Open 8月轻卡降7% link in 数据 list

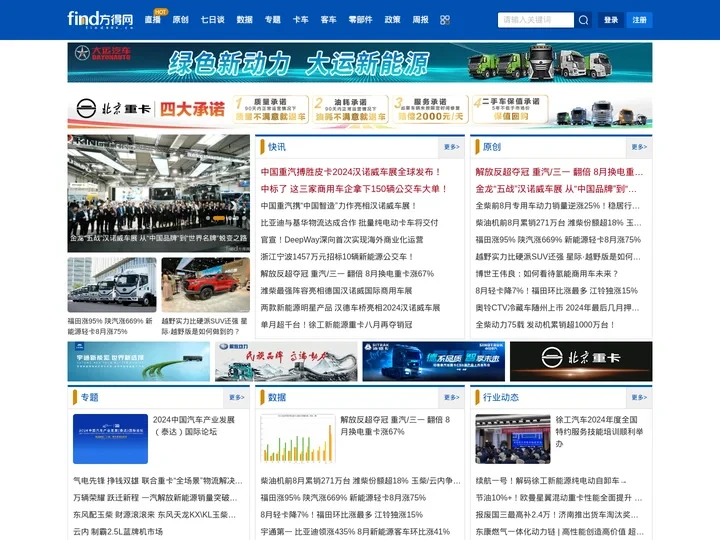(x=342, y=515)
